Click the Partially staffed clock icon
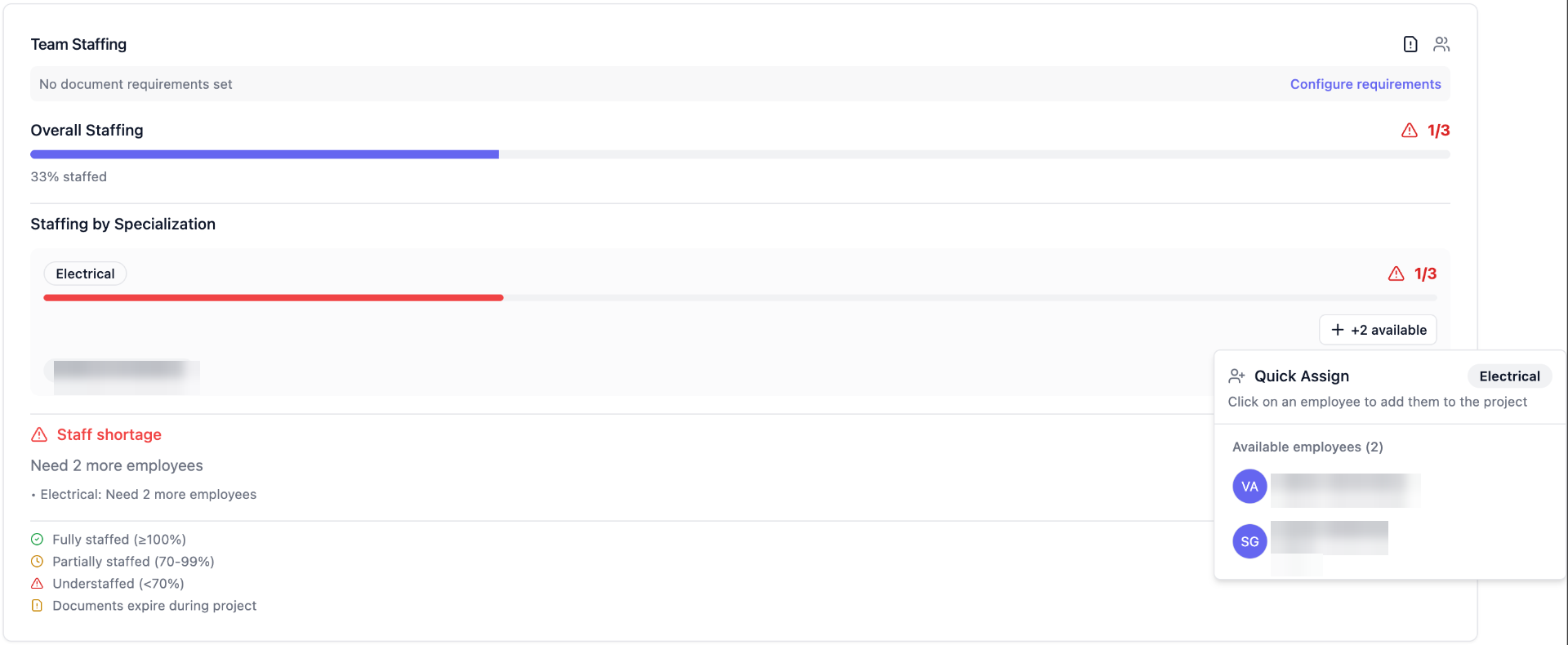1568x645 pixels. click(x=37, y=562)
